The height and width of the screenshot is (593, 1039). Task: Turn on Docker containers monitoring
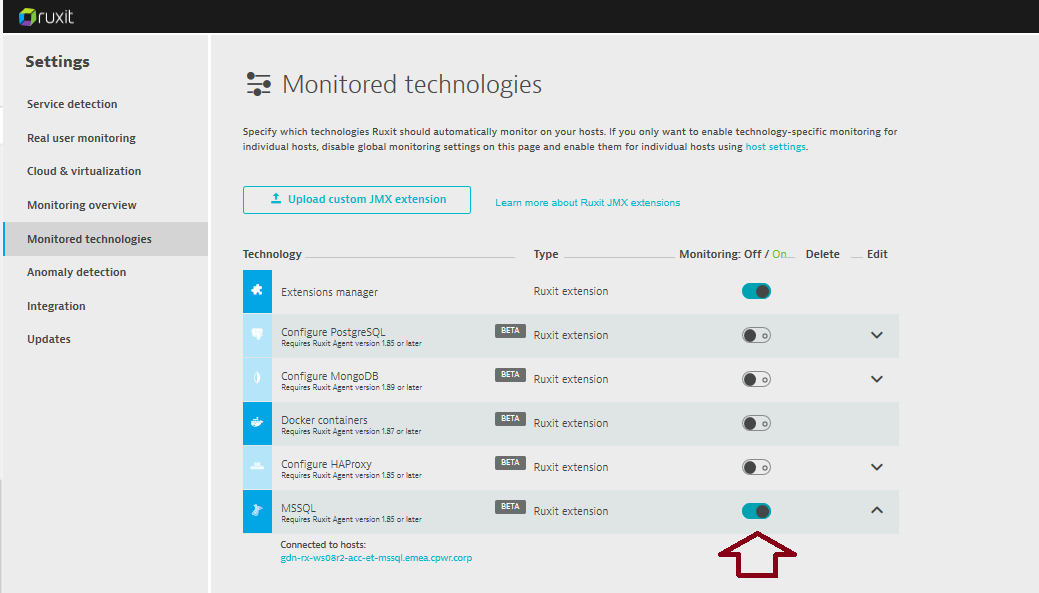pyautogui.click(x=756, y=423)
